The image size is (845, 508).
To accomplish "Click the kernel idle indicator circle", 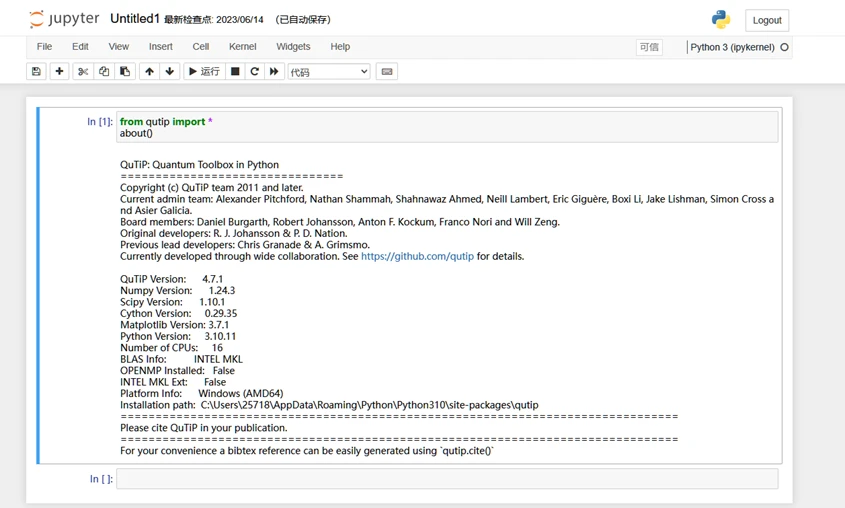I will (785, 47).
